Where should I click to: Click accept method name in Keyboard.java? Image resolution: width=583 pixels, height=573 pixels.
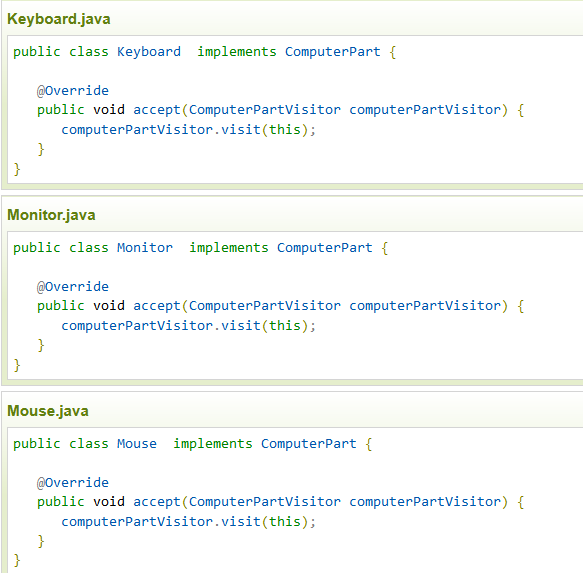point(157,110)
